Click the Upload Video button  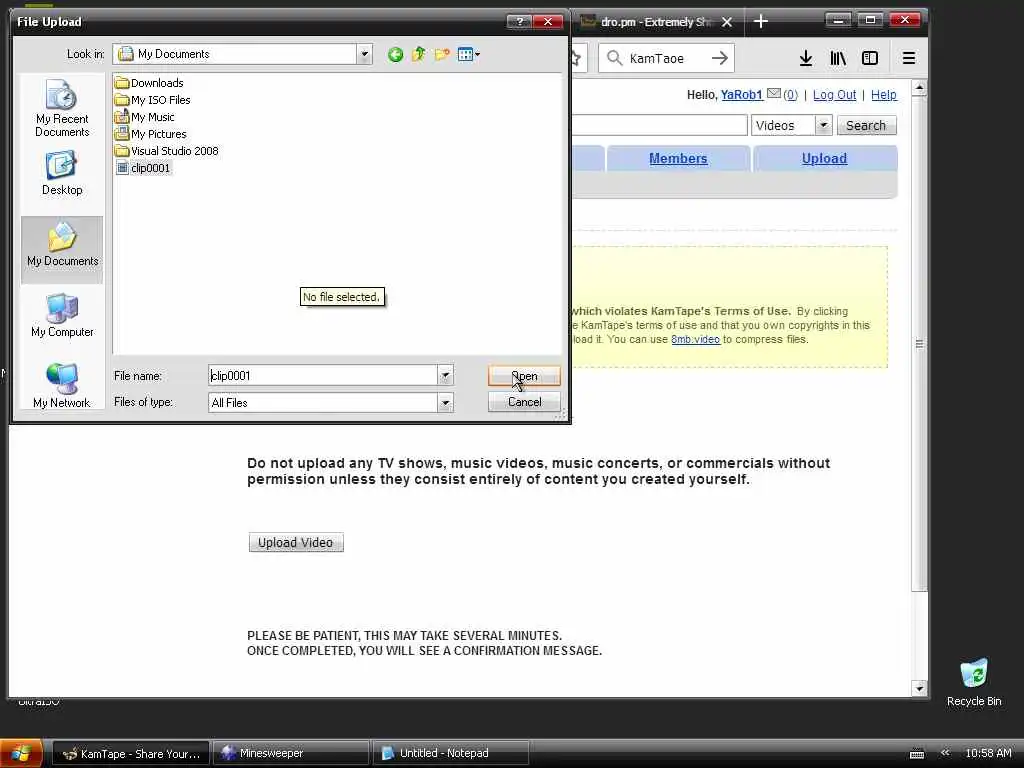click(x=296, y=542)
